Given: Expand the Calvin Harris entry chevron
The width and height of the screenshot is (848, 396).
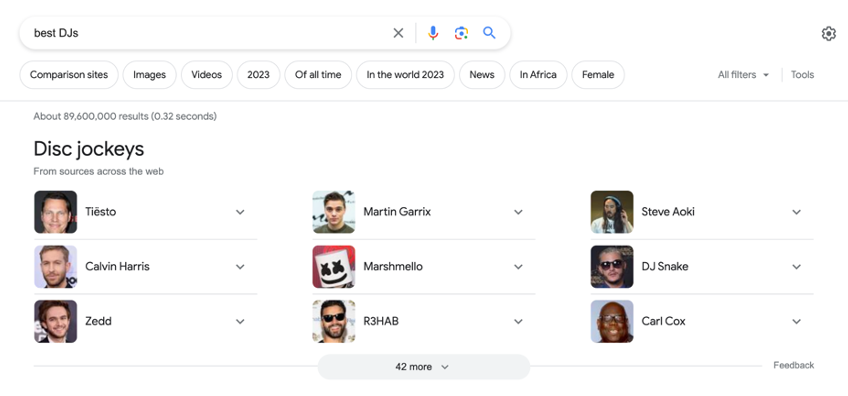Looking at the screenshot, I should pyautogui.click(x=240, y=267).
